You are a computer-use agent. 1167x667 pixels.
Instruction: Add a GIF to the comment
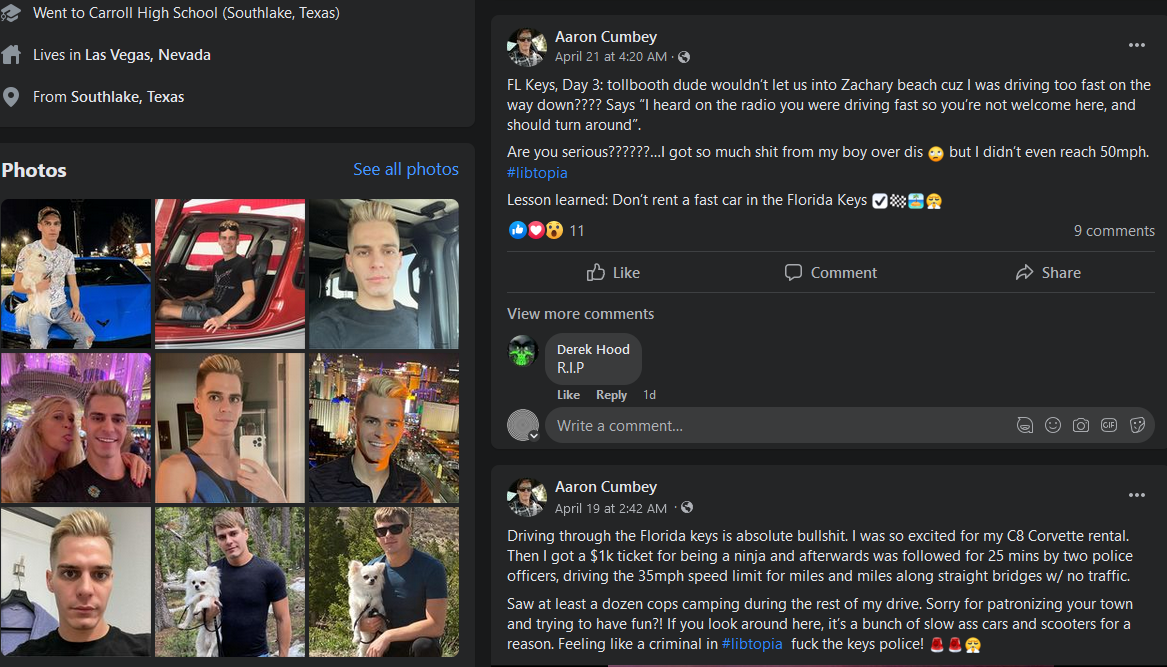click(x=1108, y=425)
